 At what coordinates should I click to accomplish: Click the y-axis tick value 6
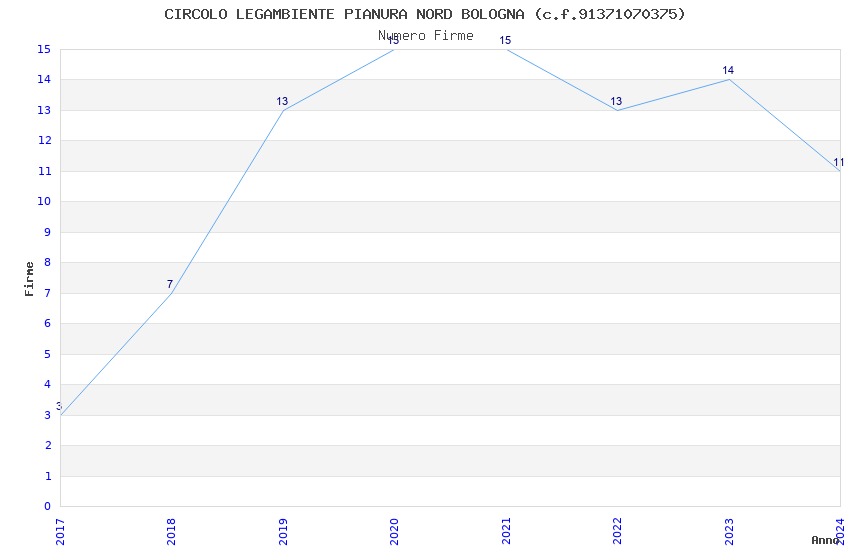click(x=48, y=323)
